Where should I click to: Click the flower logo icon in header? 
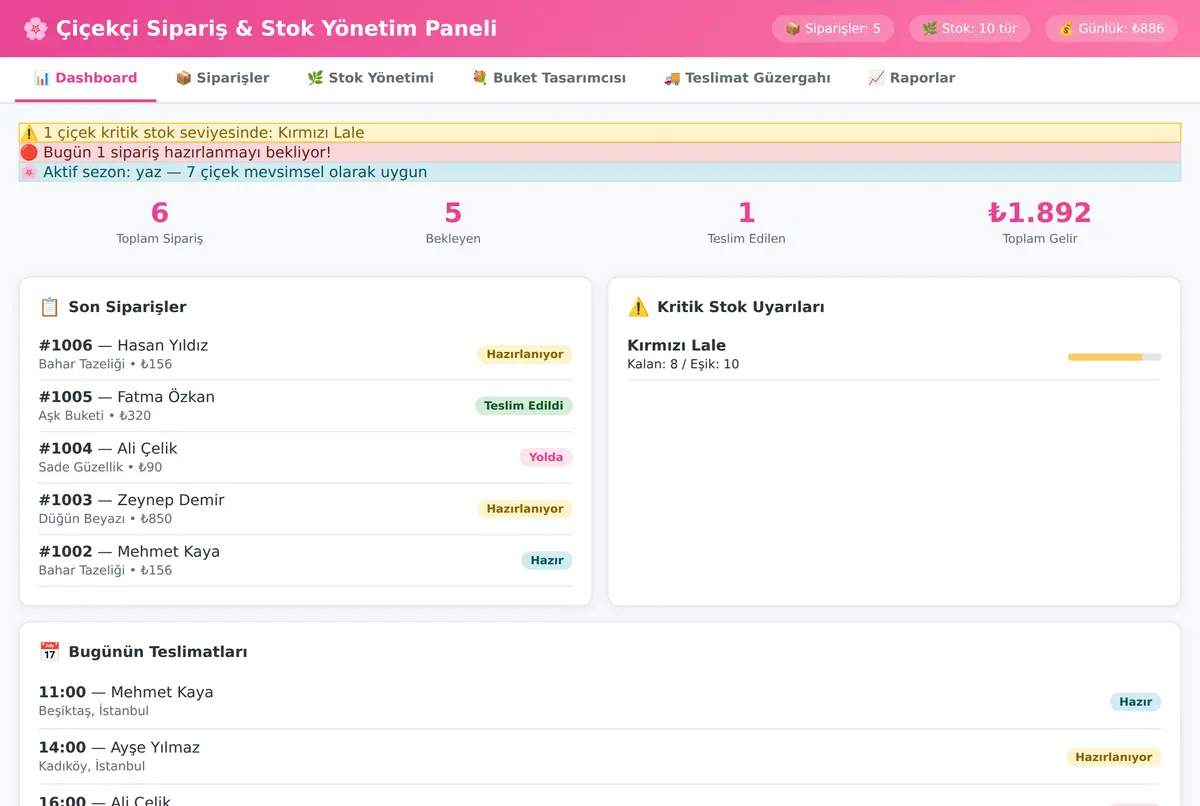click(35, 28)
